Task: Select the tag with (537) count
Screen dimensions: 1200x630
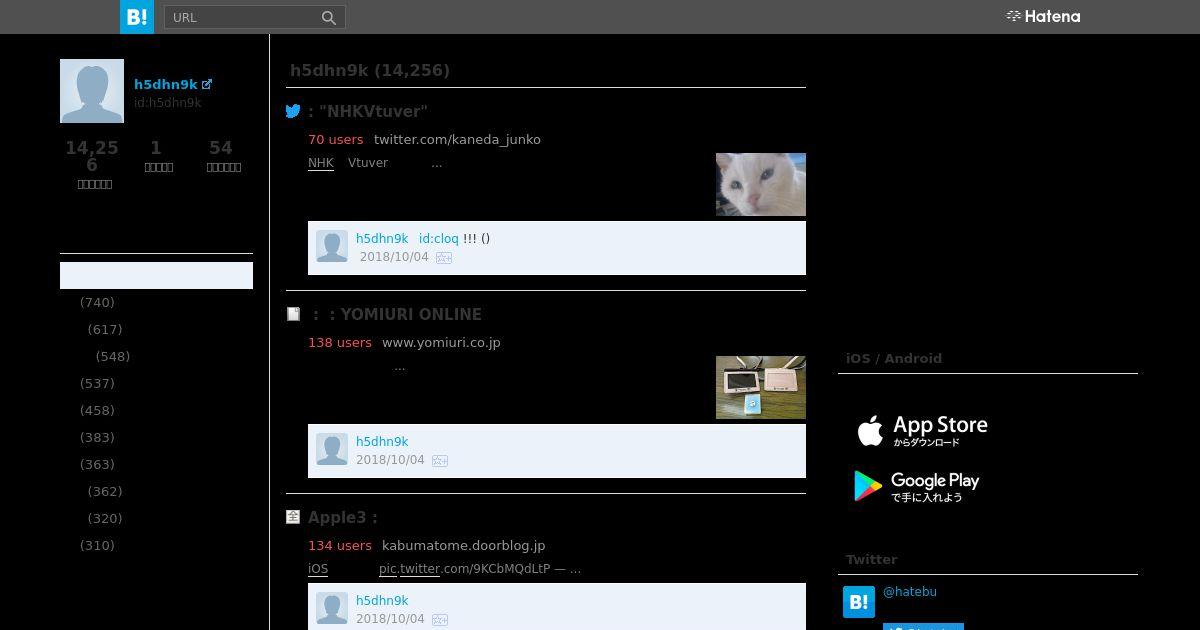Action: 97,384
